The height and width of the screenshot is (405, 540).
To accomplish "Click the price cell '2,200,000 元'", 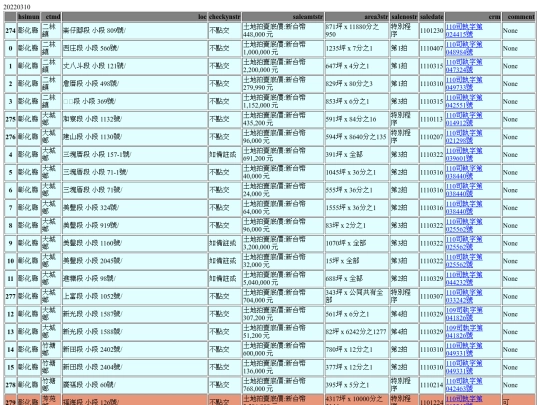I will click(x=283, y=66).
